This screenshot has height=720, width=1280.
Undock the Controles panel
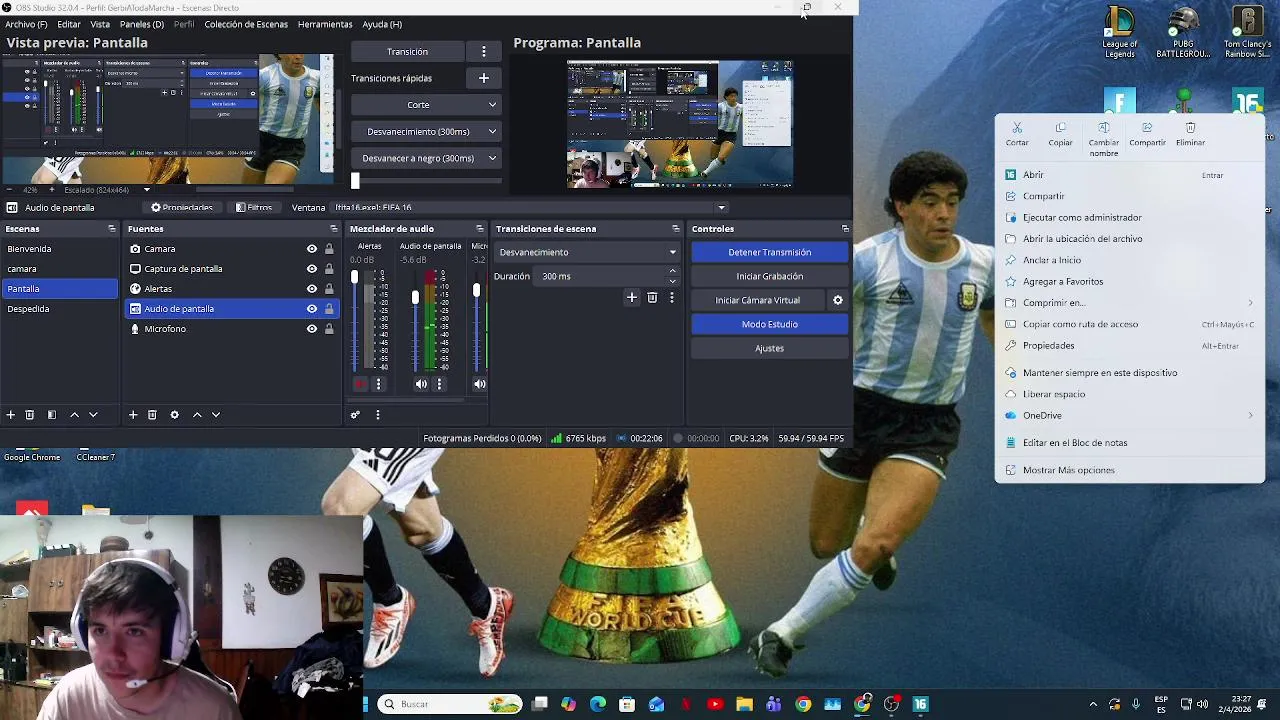point(845,229)
